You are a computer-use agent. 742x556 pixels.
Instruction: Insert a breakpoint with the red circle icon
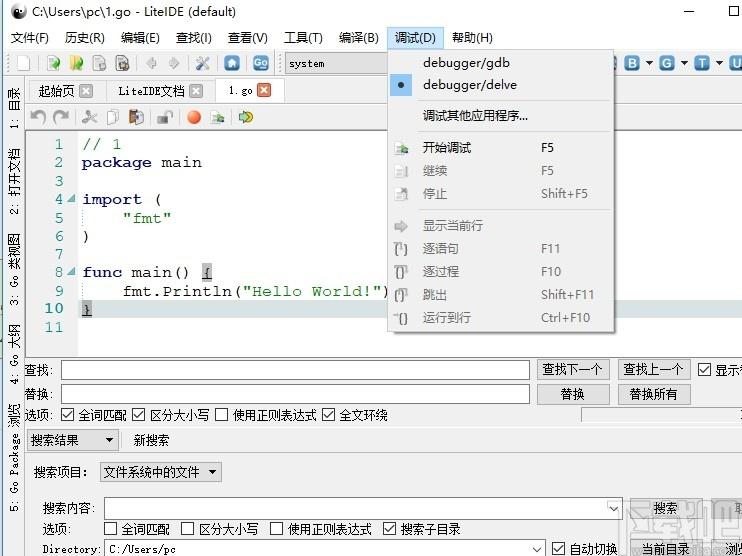194,117
